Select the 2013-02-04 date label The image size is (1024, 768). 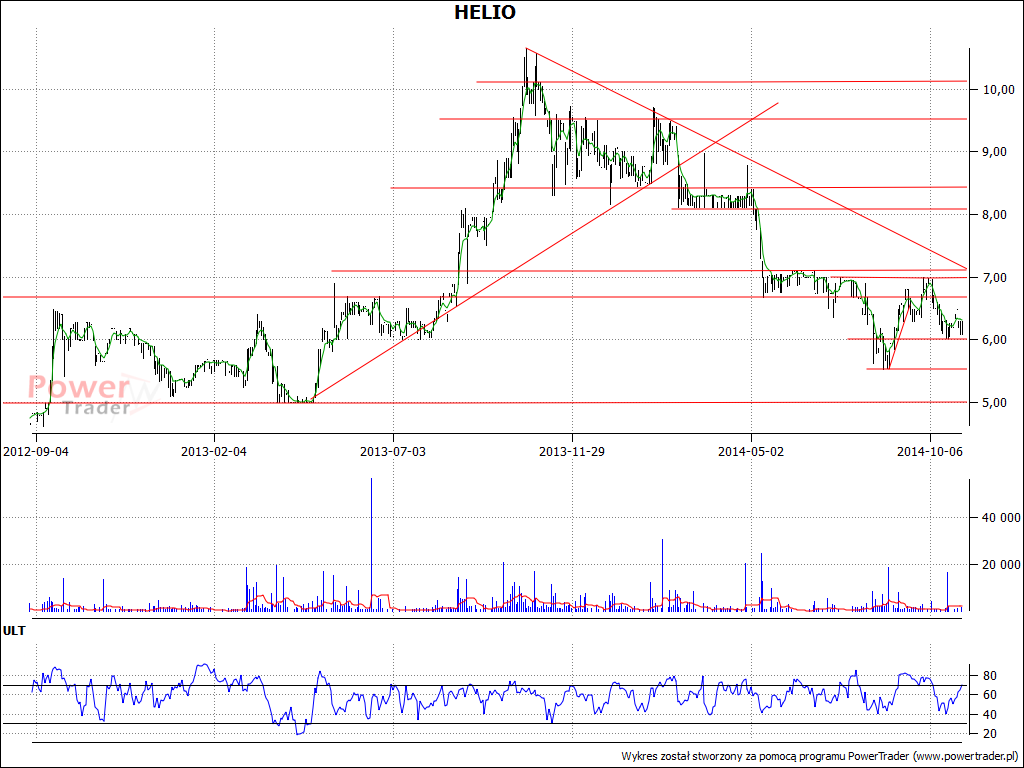(x=214, y=451)
